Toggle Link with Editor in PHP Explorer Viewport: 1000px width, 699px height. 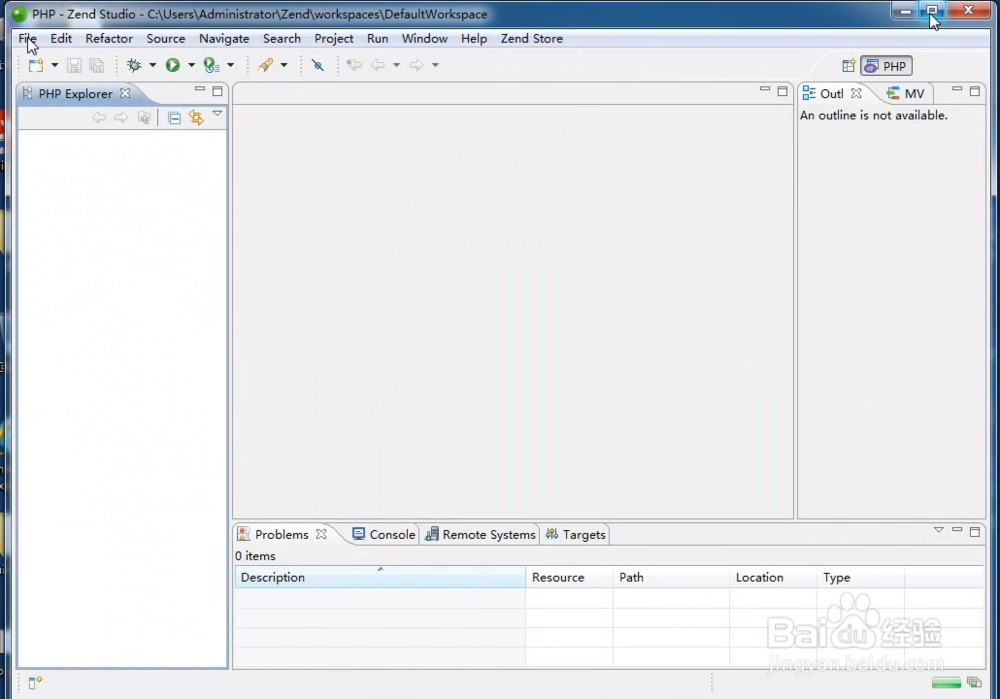coord(196,117)
